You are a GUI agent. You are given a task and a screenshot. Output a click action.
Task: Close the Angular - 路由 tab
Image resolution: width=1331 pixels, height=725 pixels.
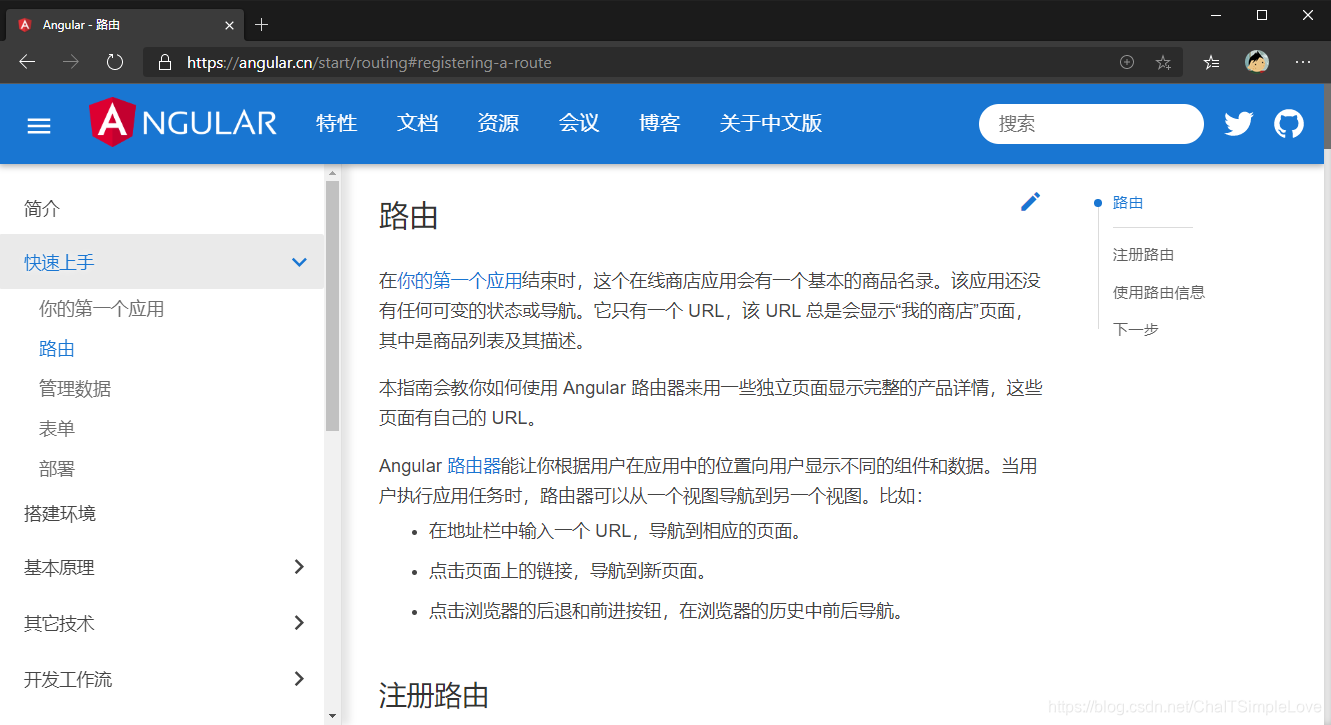pyautogui.click(x=229, y=25)
